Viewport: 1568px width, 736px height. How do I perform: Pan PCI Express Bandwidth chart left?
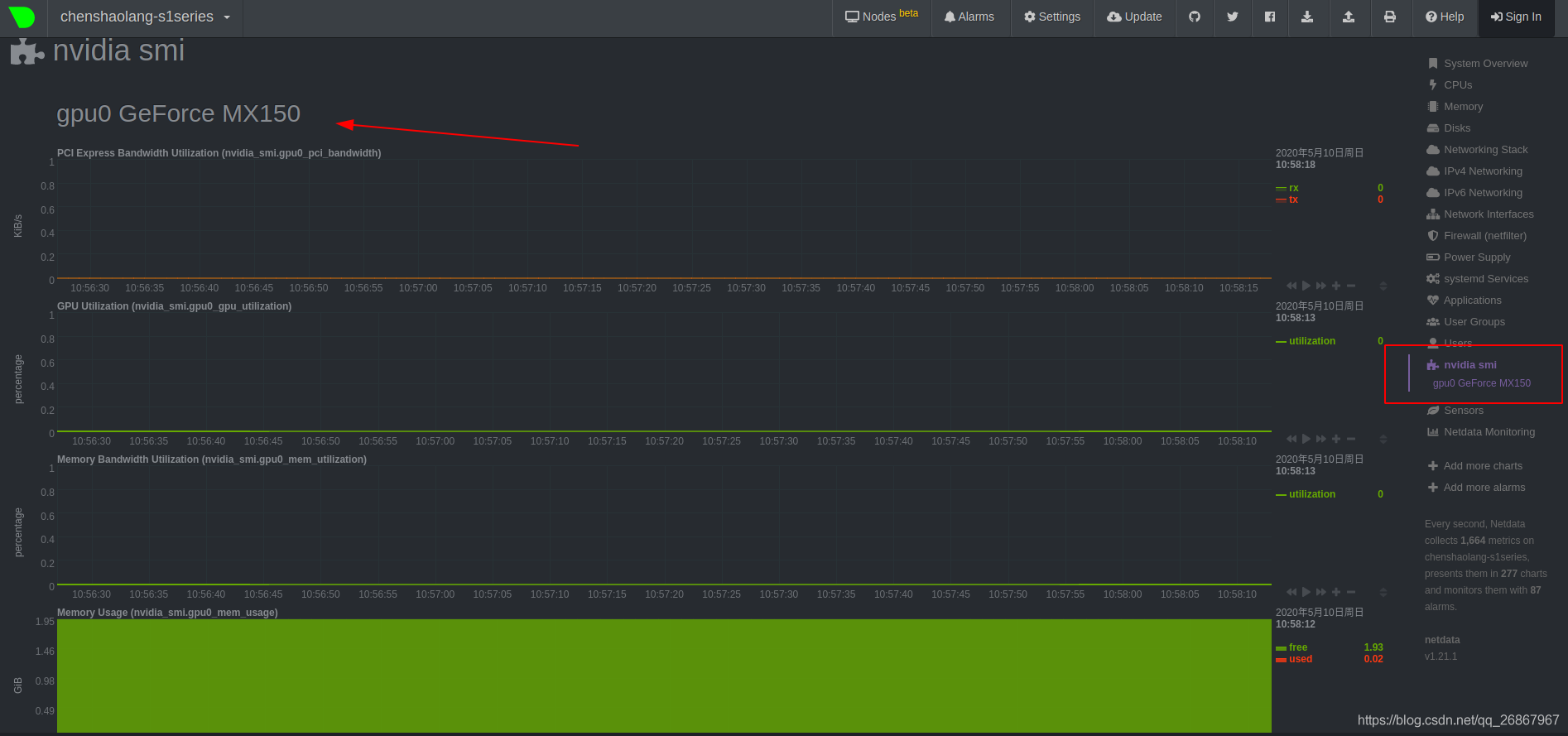click(x=1291, y=286)
